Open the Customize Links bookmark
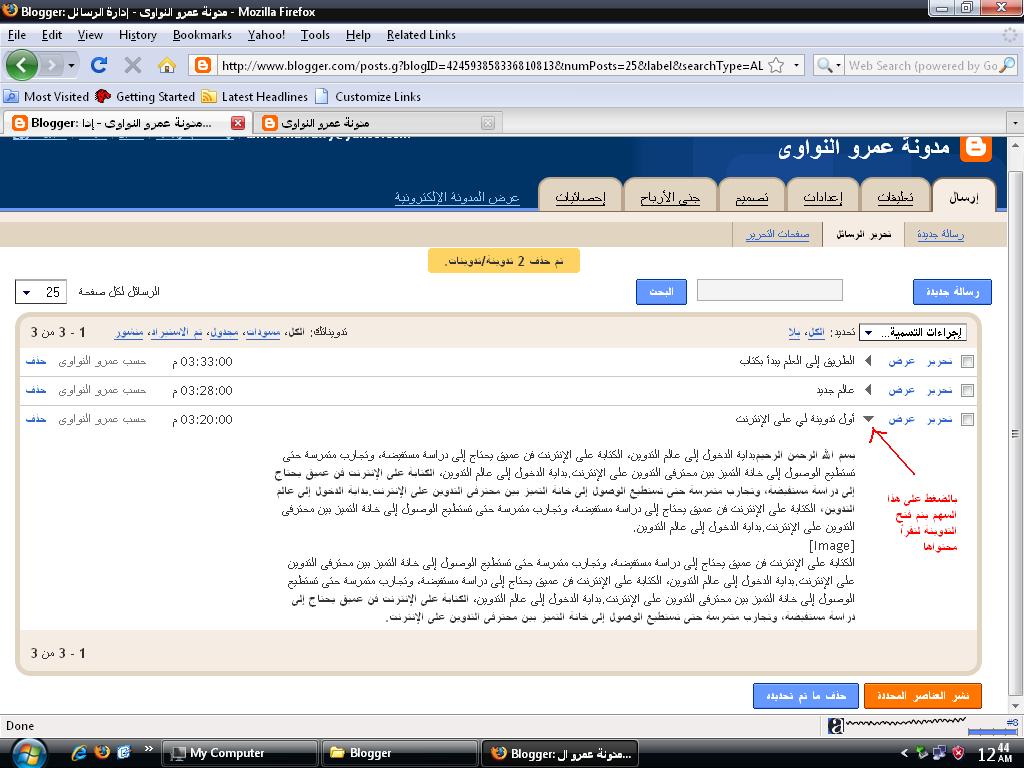Viewport: 1024px width, 768px height. click(x=368, y=97)
